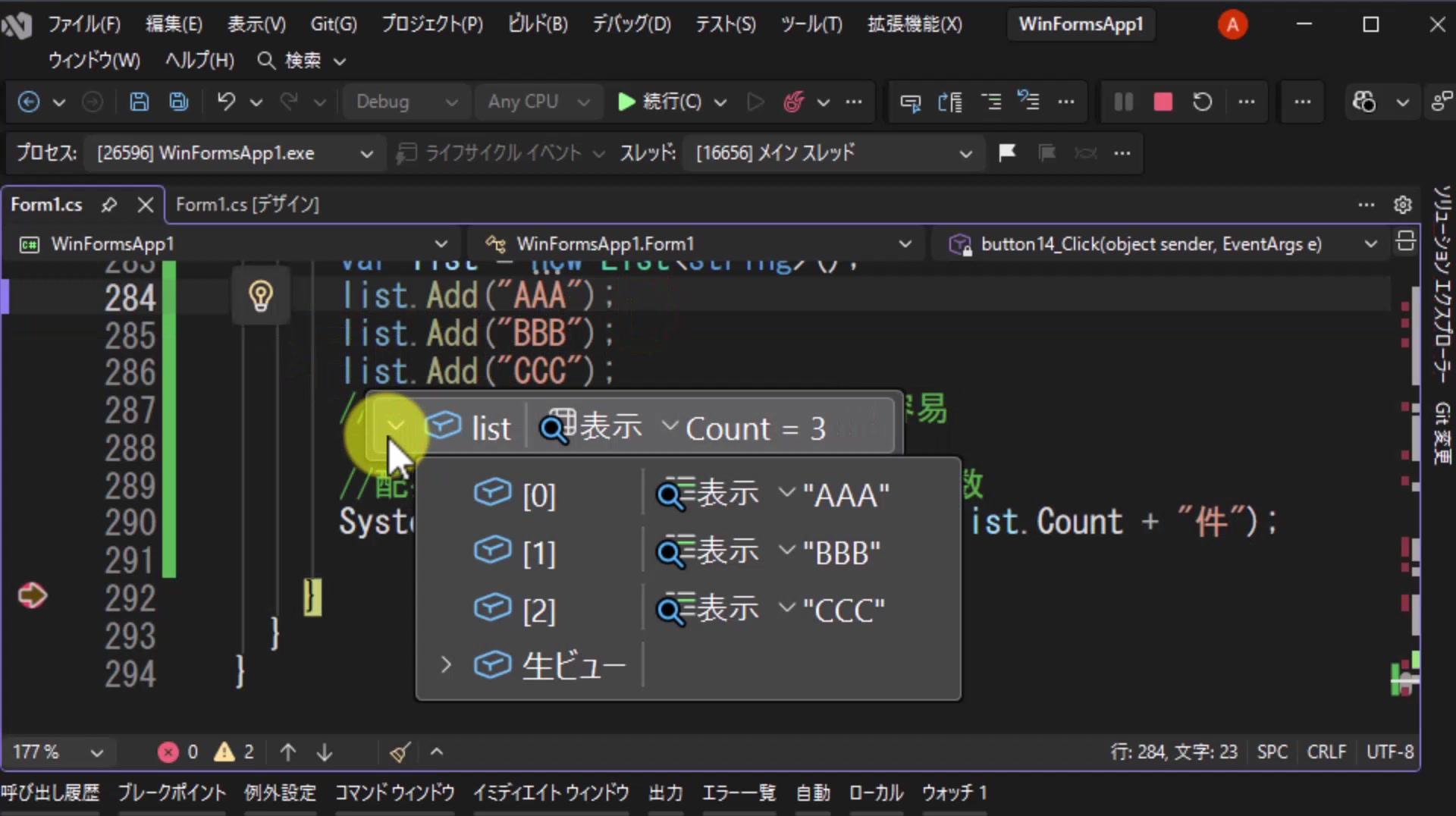Click the split editor window toggle
The image size is (1456, 816).
[1405, 241]
